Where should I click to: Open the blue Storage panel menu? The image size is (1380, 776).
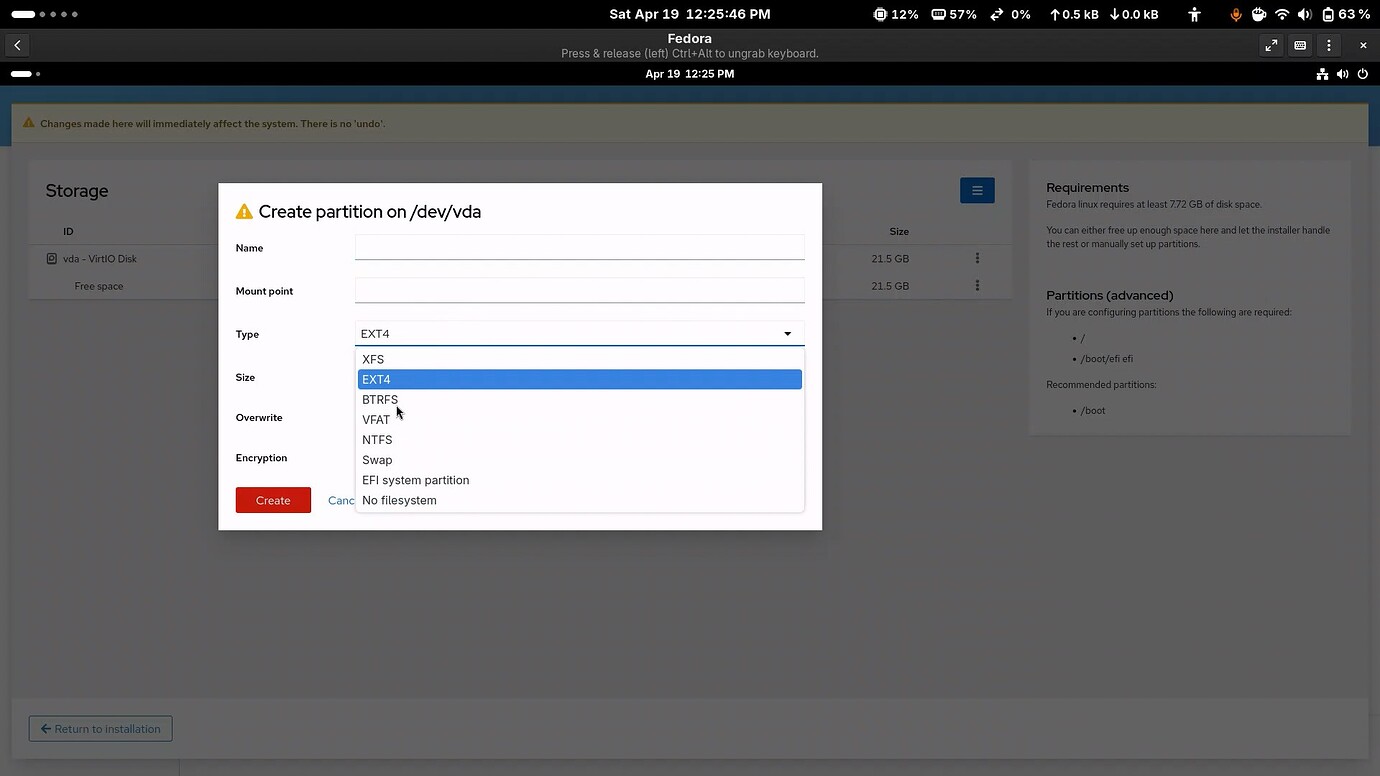click(x=977, y=190)
